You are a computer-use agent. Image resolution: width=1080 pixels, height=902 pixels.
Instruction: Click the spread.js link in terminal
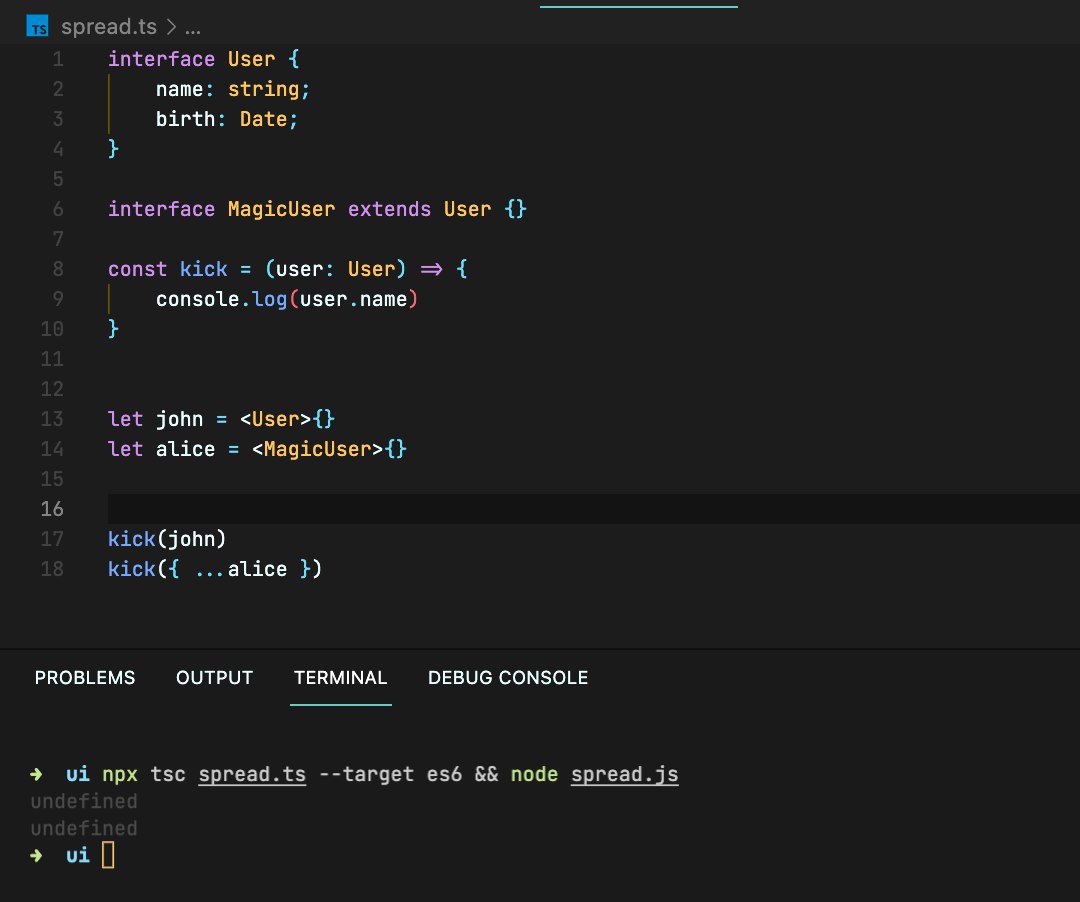[x=625, y=775]
